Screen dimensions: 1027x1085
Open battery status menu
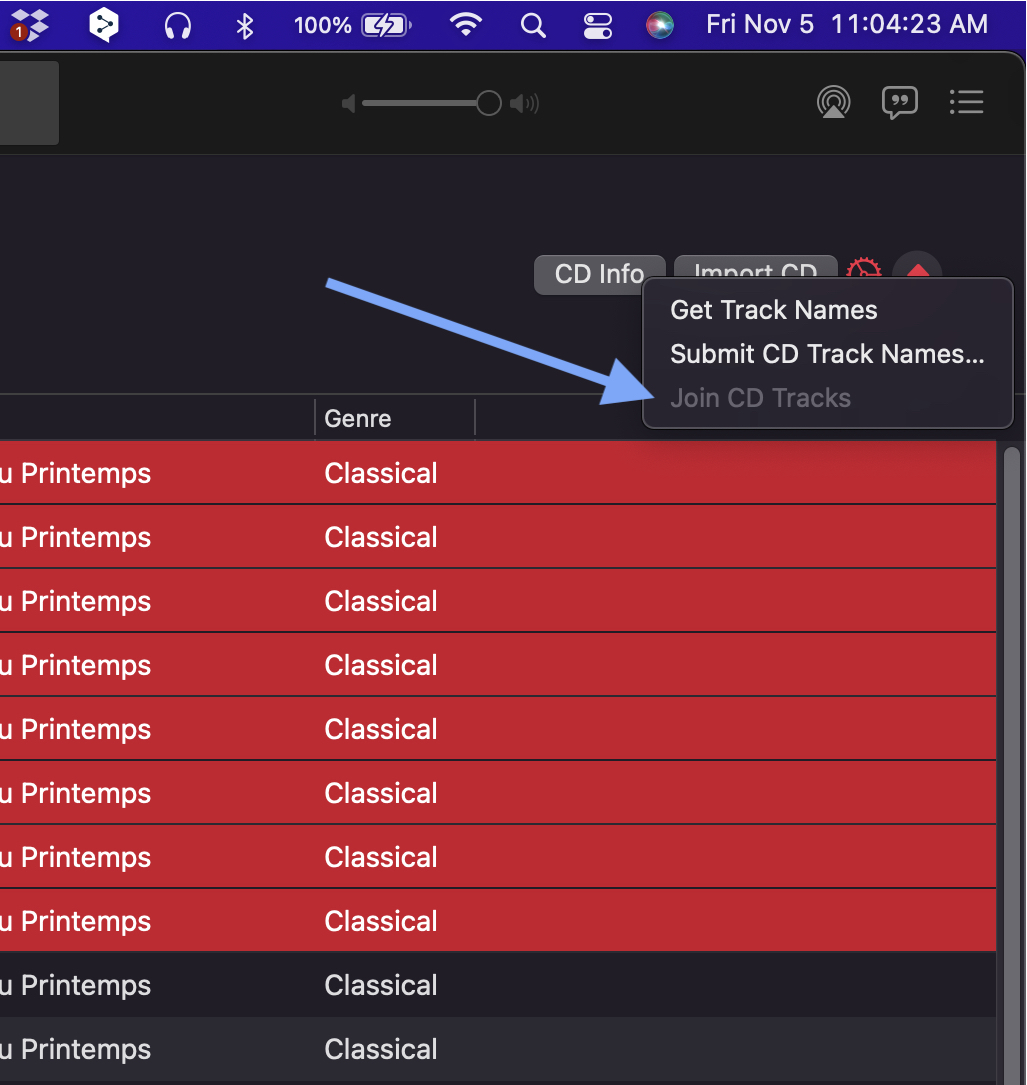pyautogui.click(x=353, y=26)
